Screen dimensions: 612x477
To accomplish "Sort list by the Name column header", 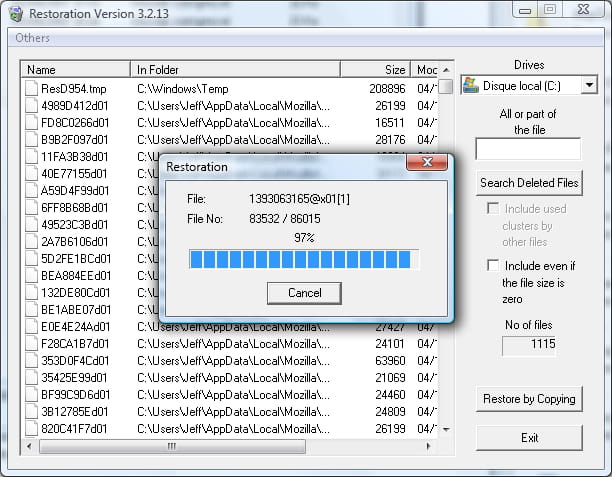I will point(75,70).
